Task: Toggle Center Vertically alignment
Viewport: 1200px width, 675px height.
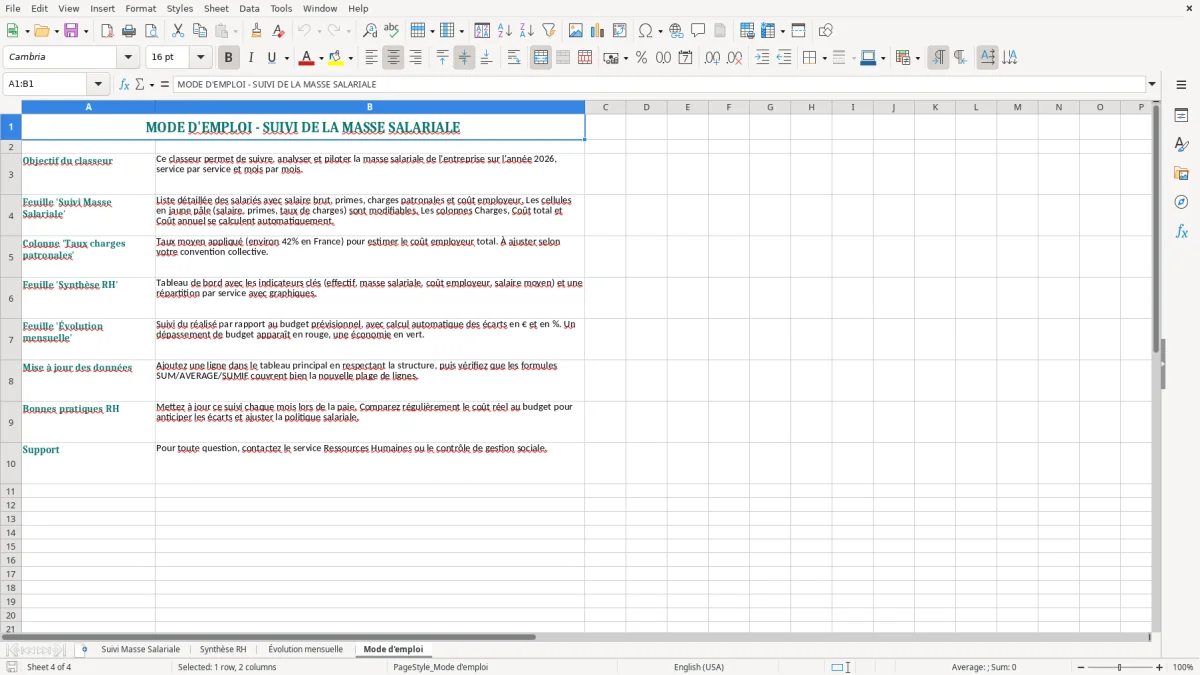Action: [464, 58]
